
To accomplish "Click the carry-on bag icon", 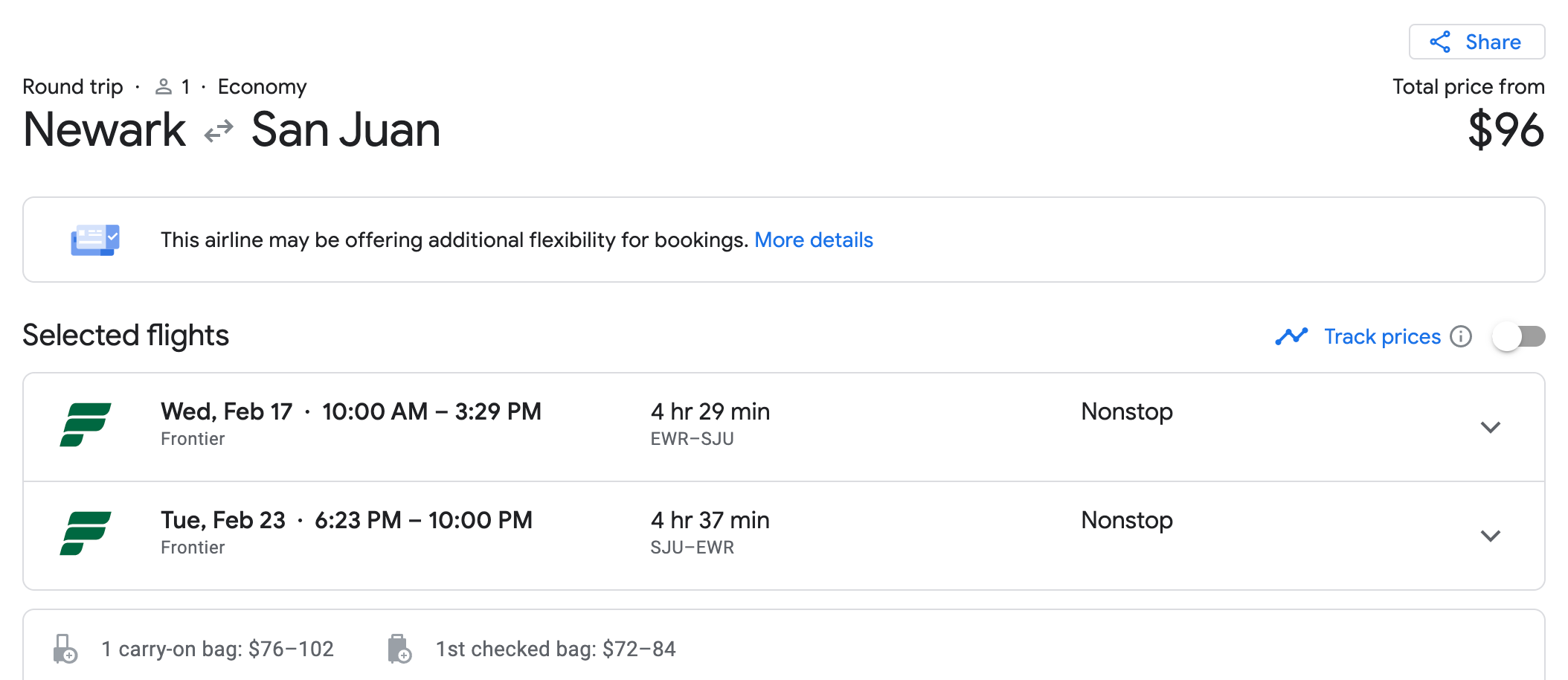I will 65,649.
